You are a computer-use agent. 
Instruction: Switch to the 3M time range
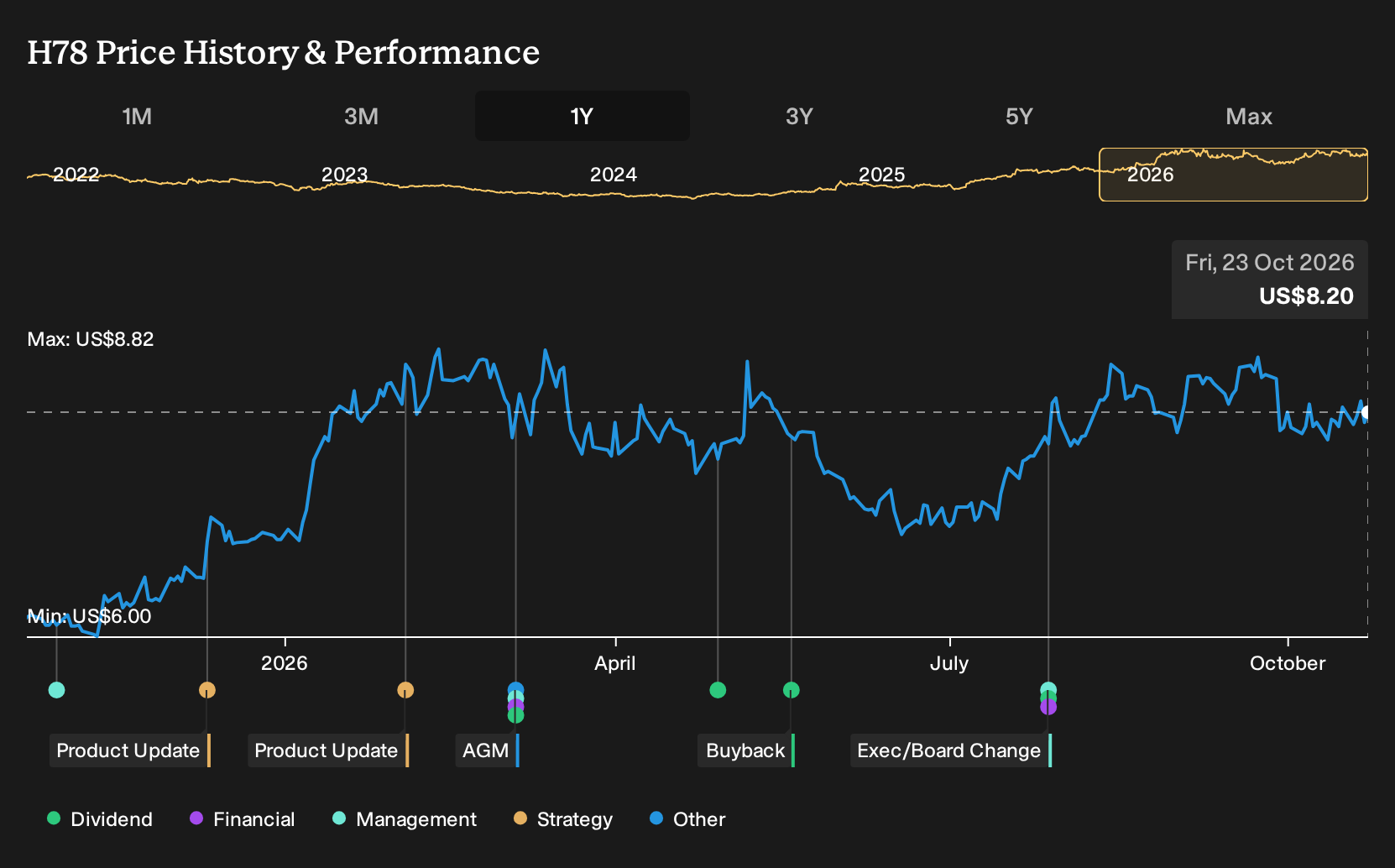(361, 116)
